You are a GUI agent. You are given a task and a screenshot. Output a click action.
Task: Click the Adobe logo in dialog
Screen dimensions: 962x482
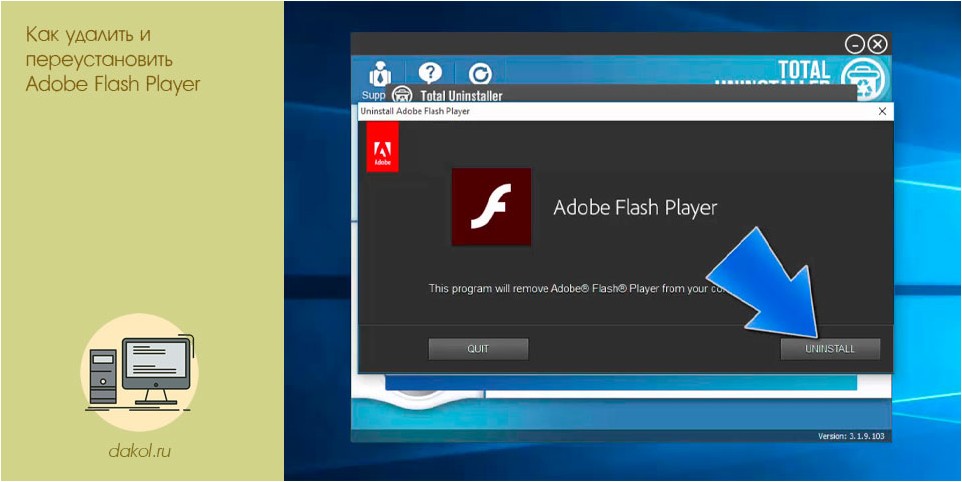pyautogui.click(x=382, y=147)
